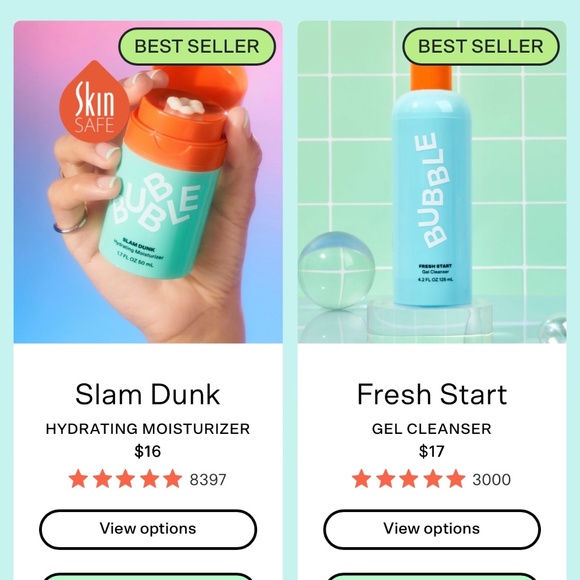Click the Skin Safe droplet badge
The height and width of the screenshot is (580, 580).
tap(94, 102)
